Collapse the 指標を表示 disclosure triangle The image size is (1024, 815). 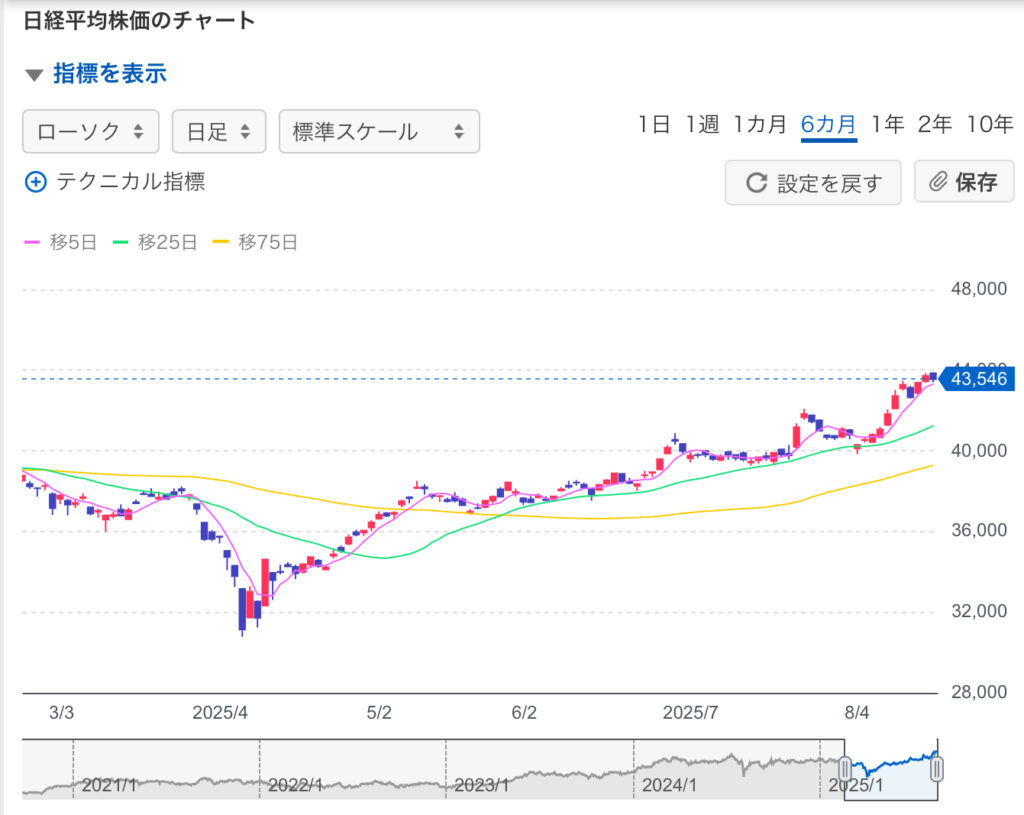[x=34, y=74]
